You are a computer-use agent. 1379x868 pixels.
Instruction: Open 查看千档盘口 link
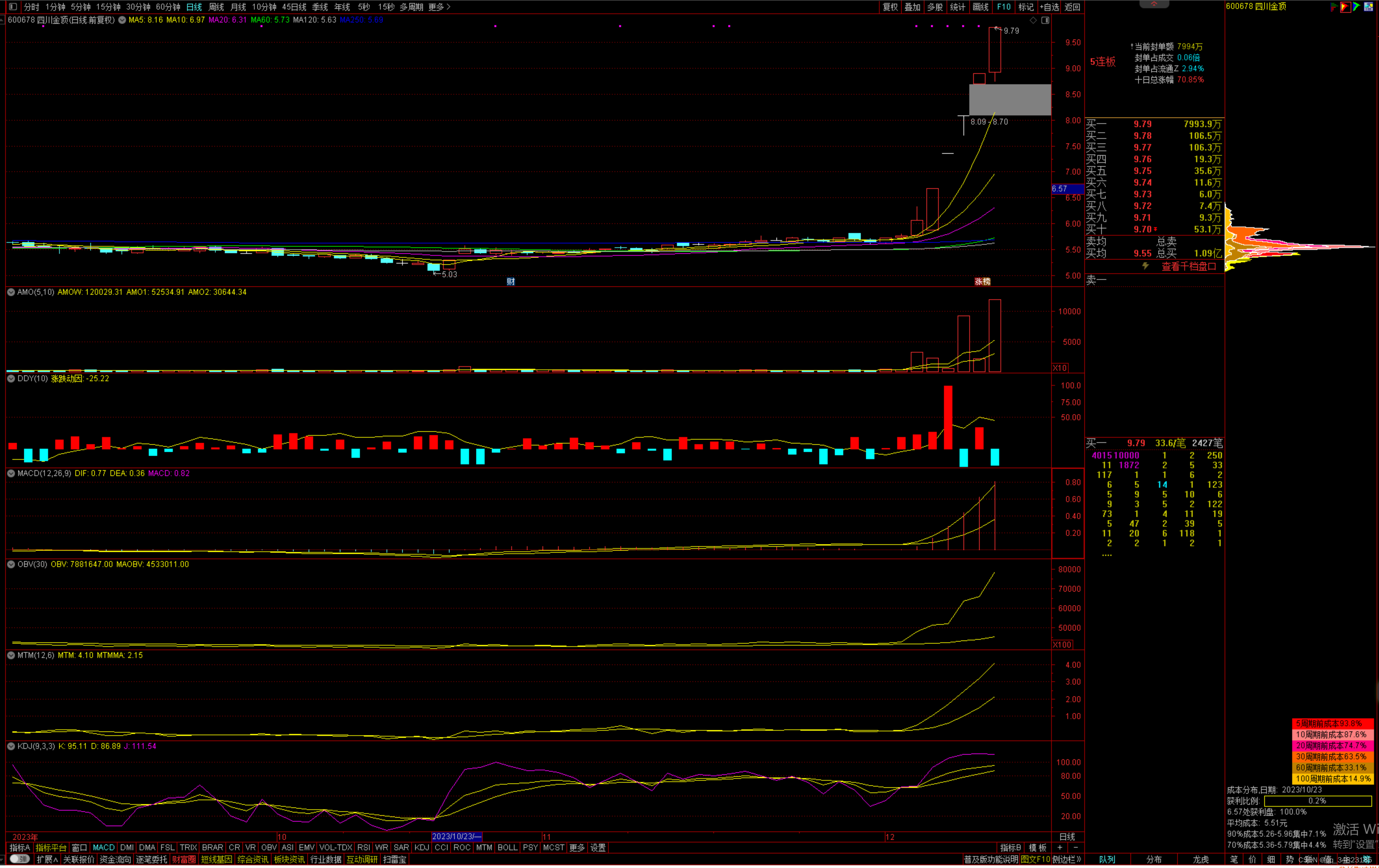[1188, 266]
